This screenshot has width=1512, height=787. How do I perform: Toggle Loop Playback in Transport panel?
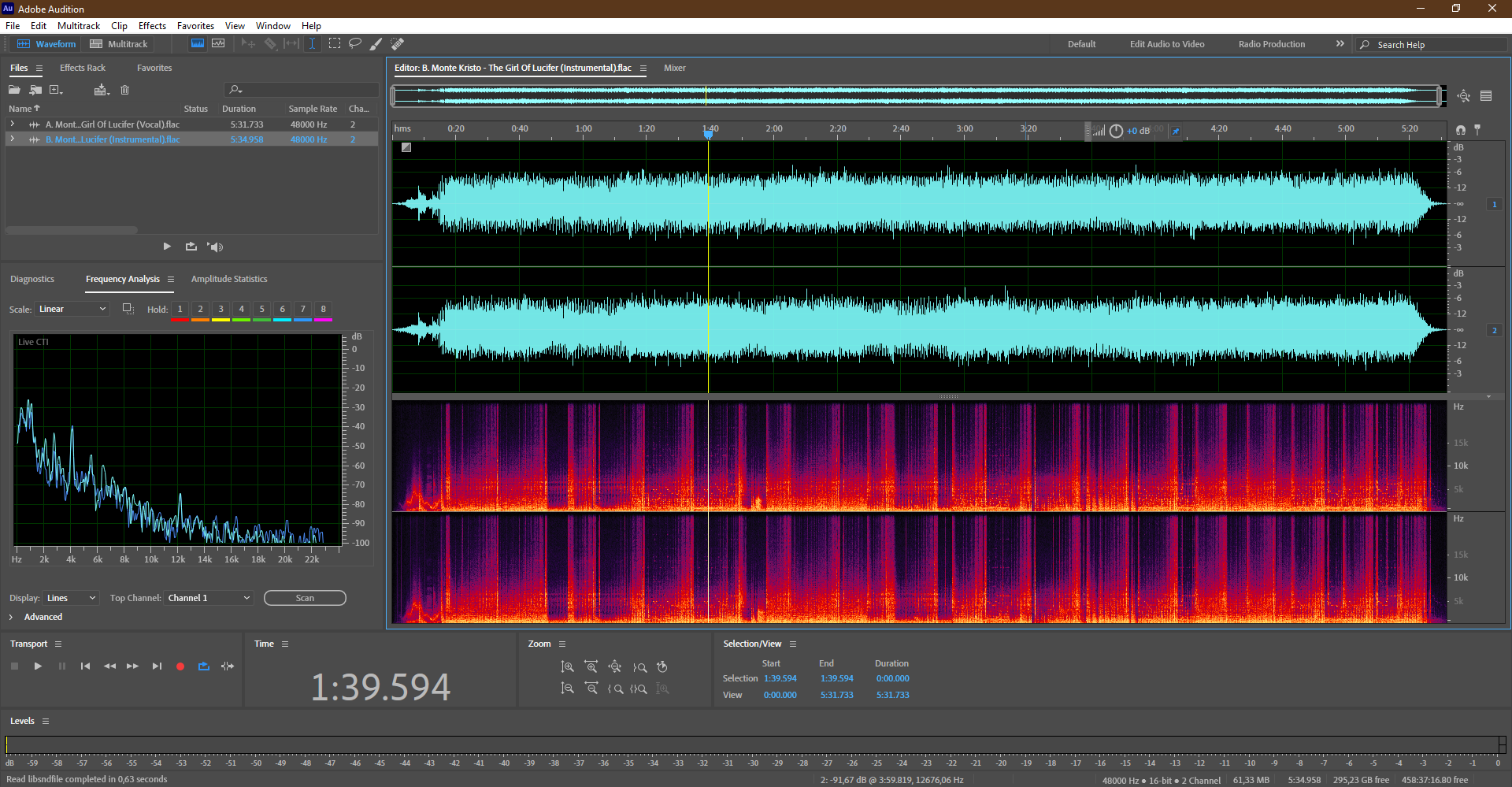click(x=204, y=666)
